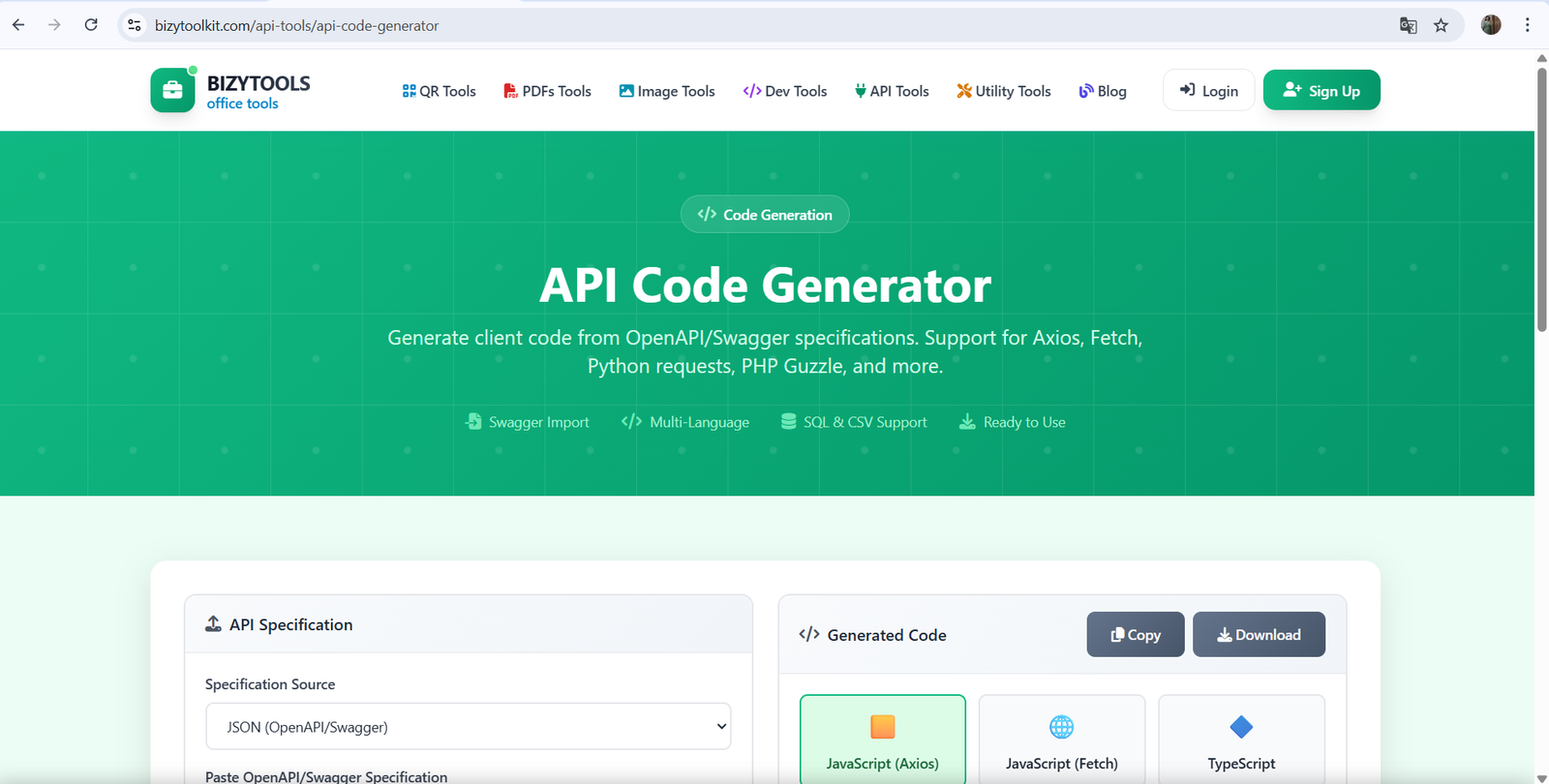The width and height of the screenshot is (1549, 784).
Task: Click the 'API Code Generator' heading
Action: click(x=765, y=286)
